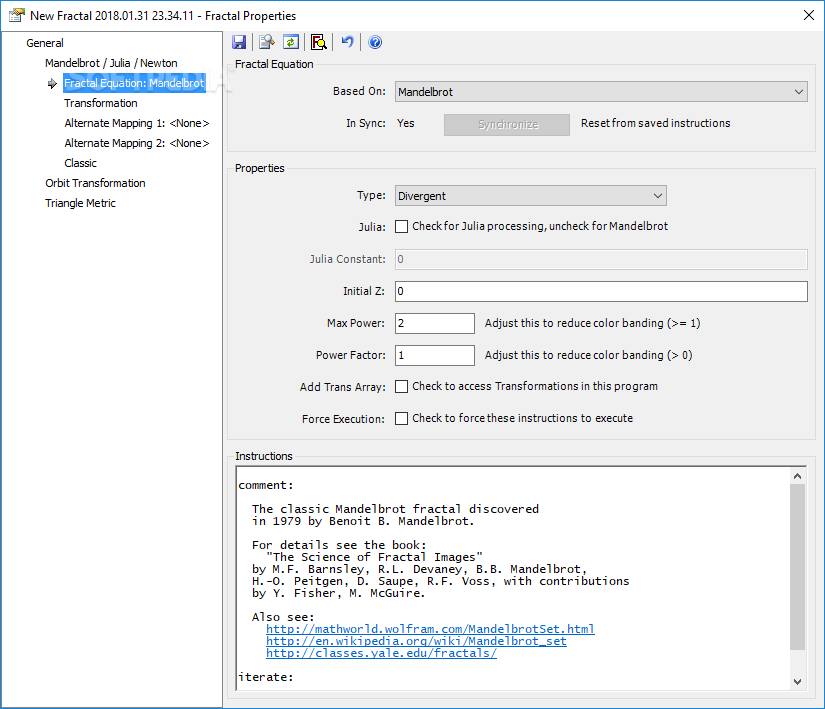Screen dimensions: 825x709
Task: Open help with the question mark icon
Action: 375,42
